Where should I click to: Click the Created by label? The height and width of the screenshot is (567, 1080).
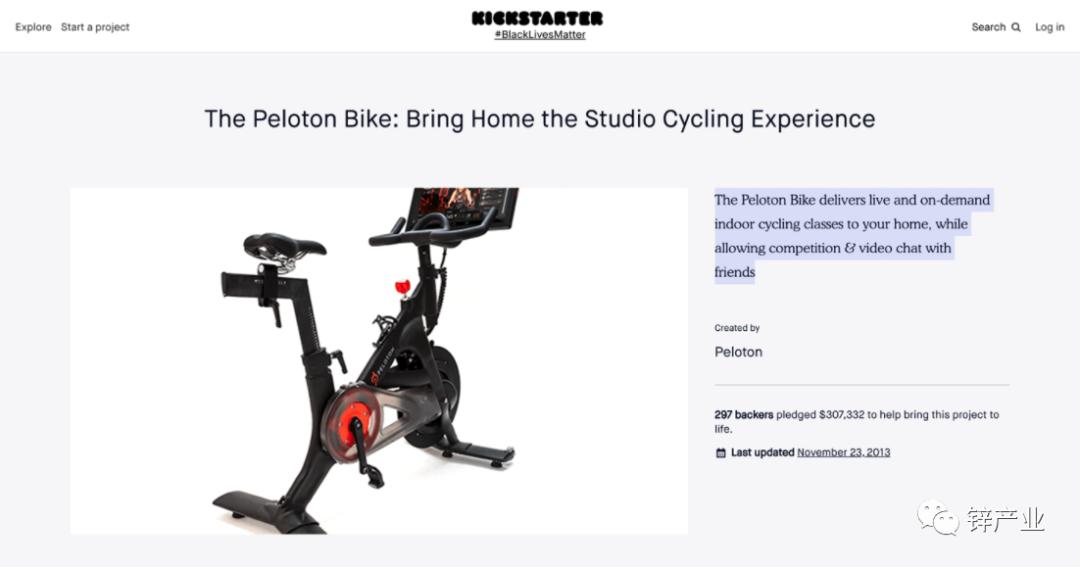coord(737,328)
